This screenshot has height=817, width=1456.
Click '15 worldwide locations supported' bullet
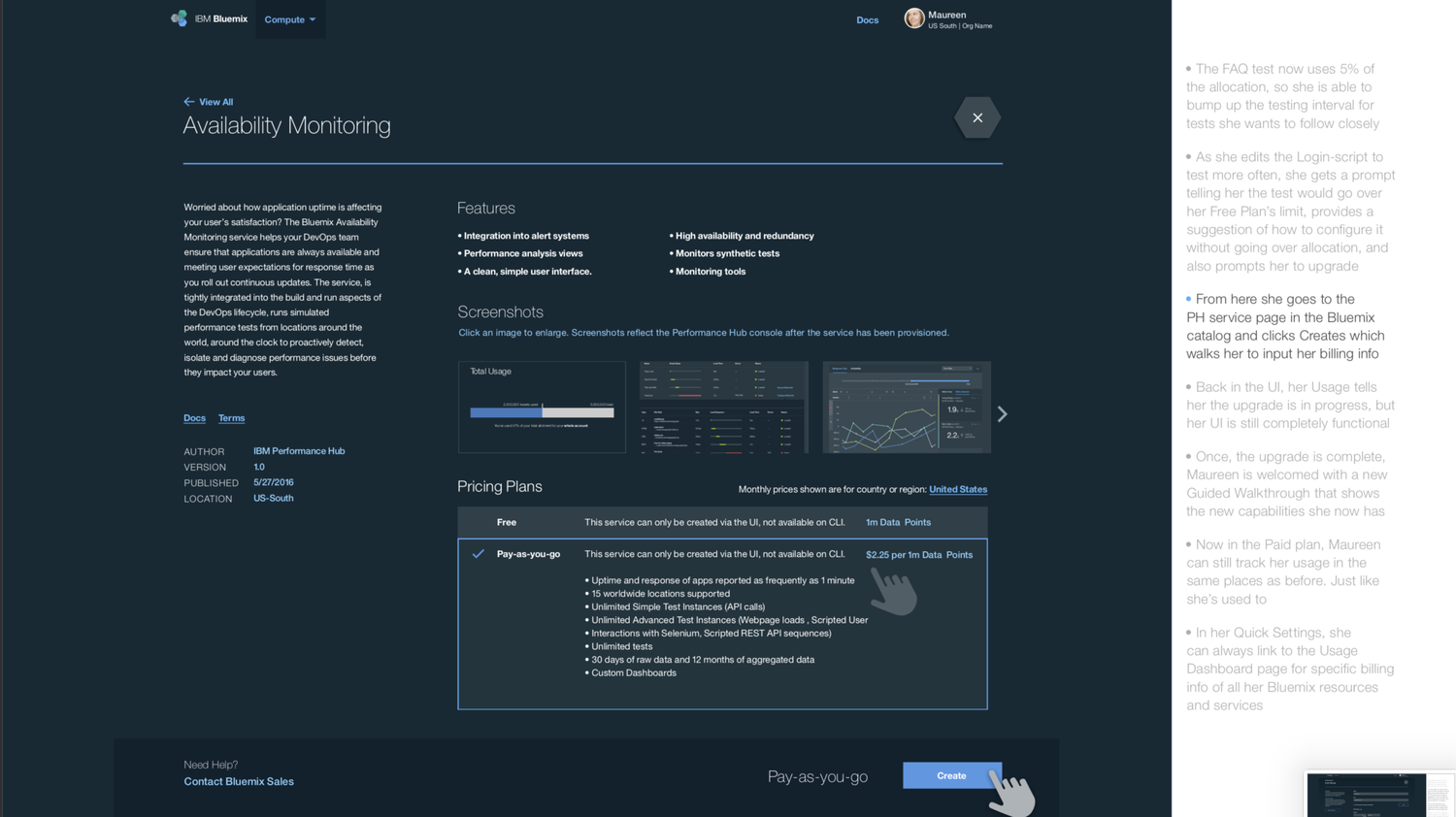click(x=661, y=594)
